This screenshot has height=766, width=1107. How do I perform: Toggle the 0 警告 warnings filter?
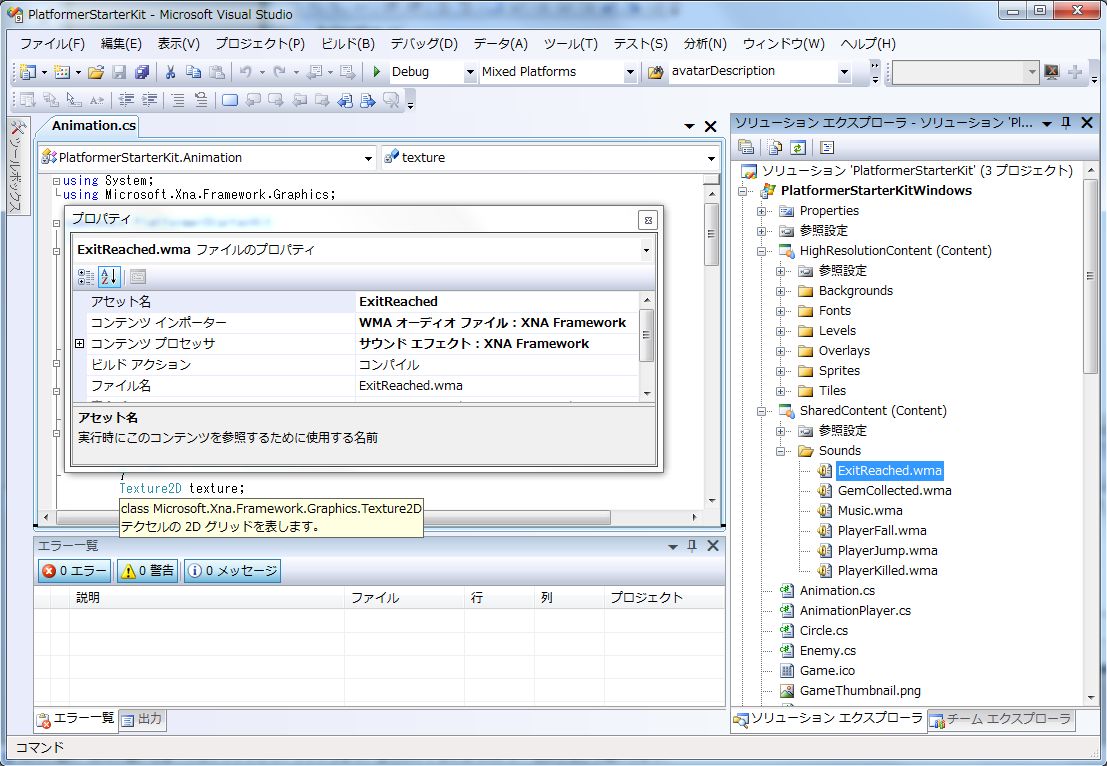click(147, 571)
